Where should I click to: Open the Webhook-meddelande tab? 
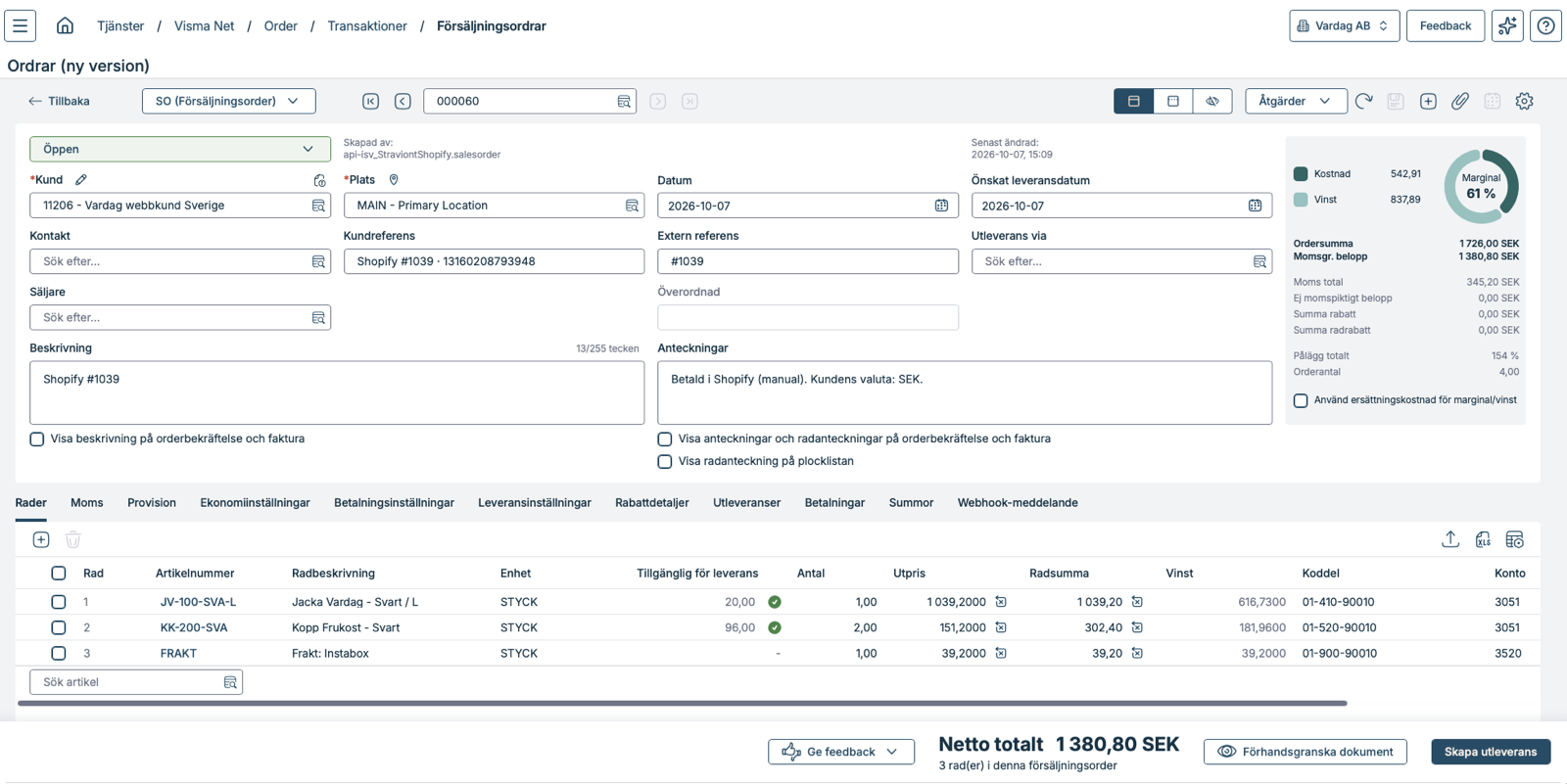1018,503
